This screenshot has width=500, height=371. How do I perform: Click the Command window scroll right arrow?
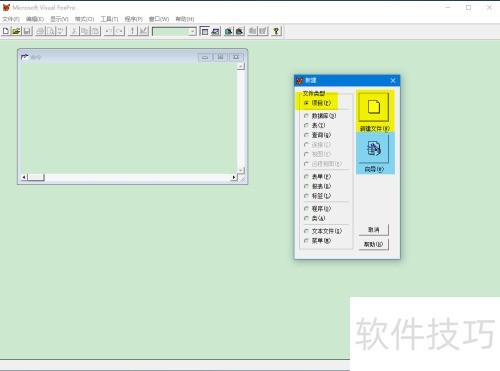point(234,177)
